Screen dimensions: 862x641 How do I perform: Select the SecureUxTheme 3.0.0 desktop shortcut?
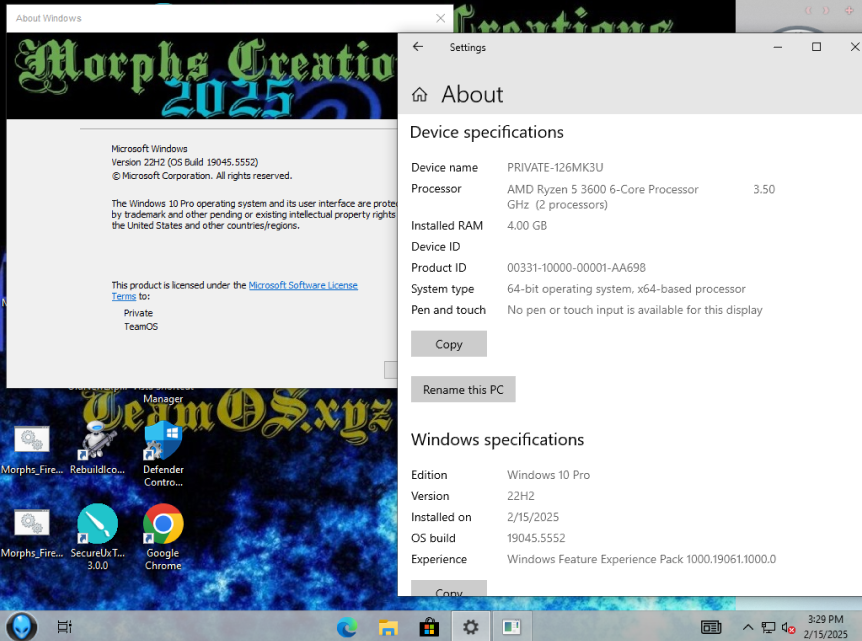pyautogui.click(x=97, y=537)
